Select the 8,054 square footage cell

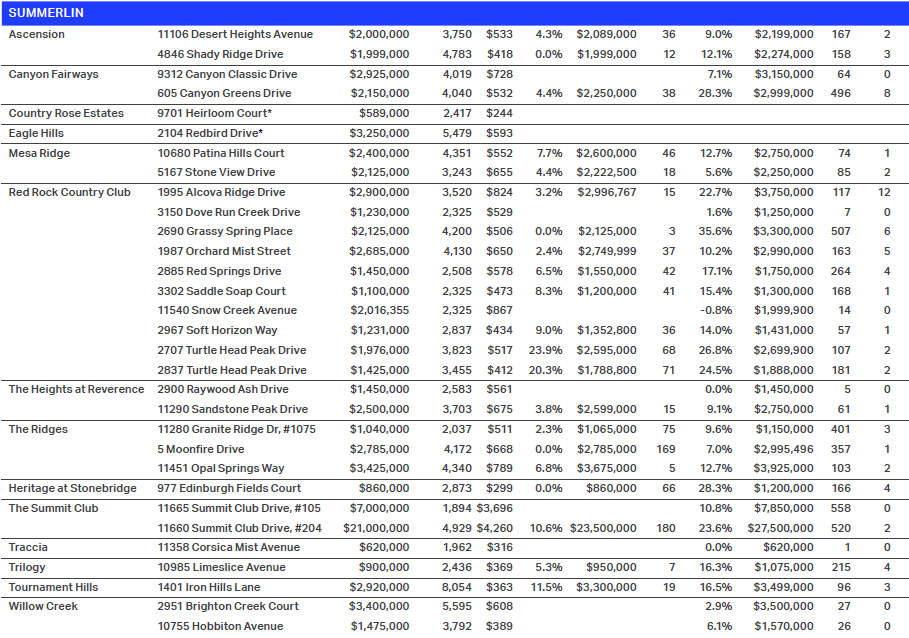[x=457, y=587]
